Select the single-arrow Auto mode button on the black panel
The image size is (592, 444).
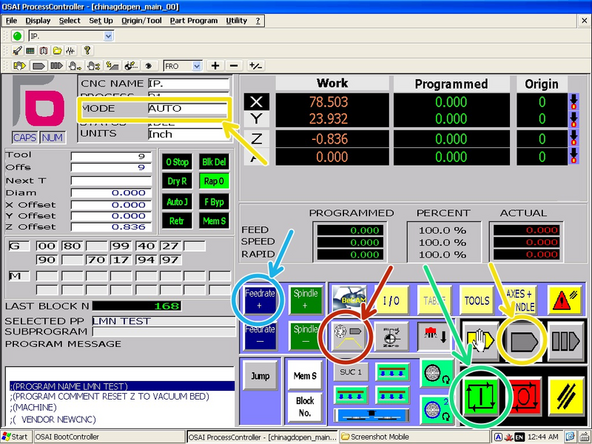click(523, 341)
